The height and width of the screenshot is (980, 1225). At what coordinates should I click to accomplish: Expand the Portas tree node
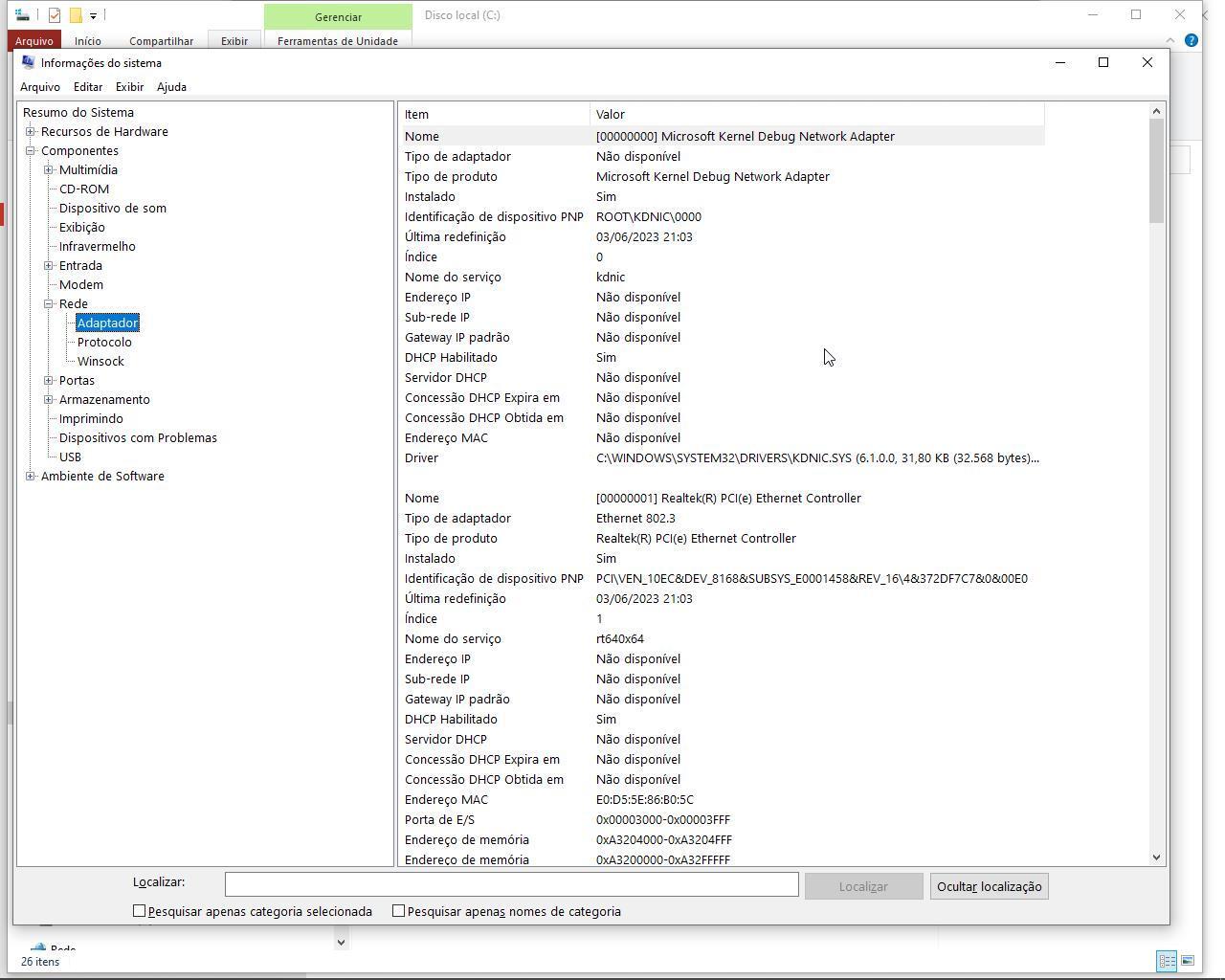tap(49, 380)
